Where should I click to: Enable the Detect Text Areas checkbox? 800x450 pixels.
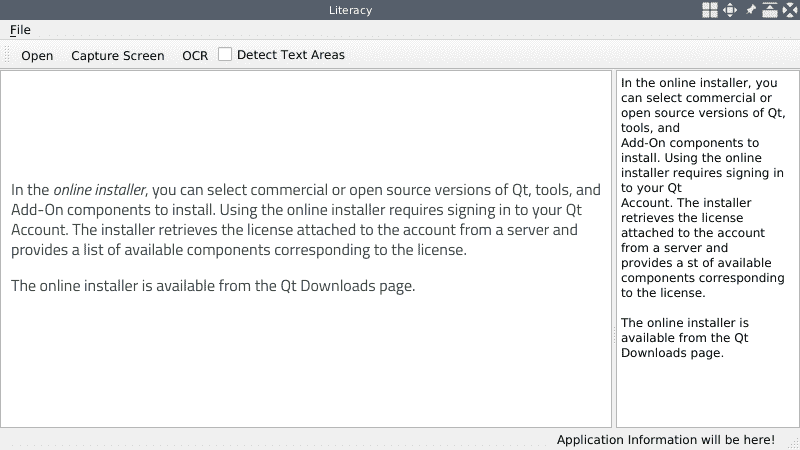[x=225, y=54]
